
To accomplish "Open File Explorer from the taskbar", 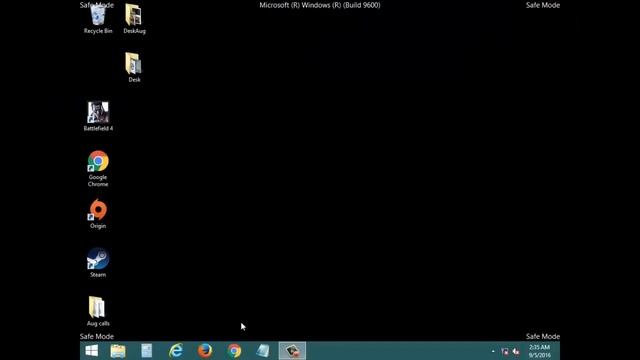I will (x=118, y=351).
